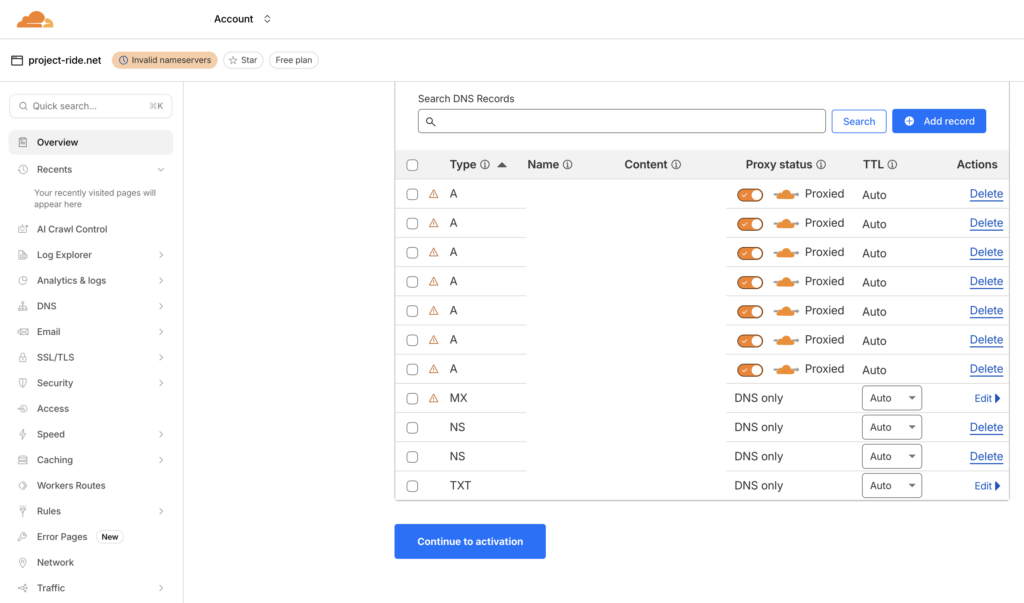Toggle proxy switch on first A record
Screen dimensions: 1024x603
tap(750, 195)
